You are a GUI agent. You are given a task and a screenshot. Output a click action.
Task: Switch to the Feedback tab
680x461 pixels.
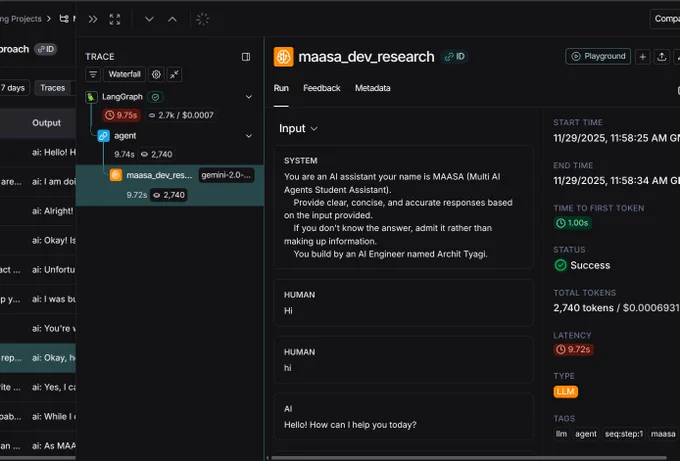point(322,88)
